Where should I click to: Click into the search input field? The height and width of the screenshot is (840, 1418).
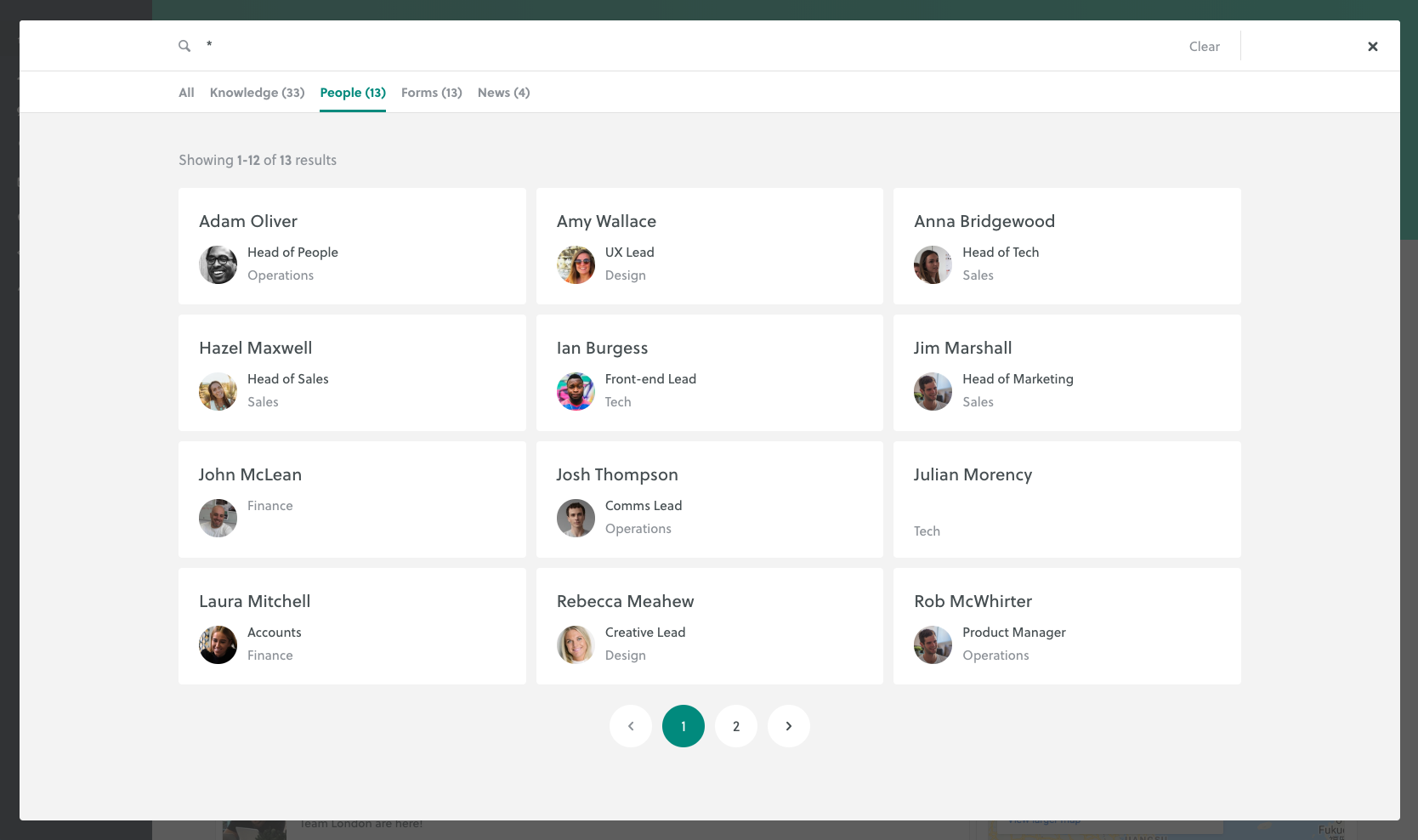680,46
